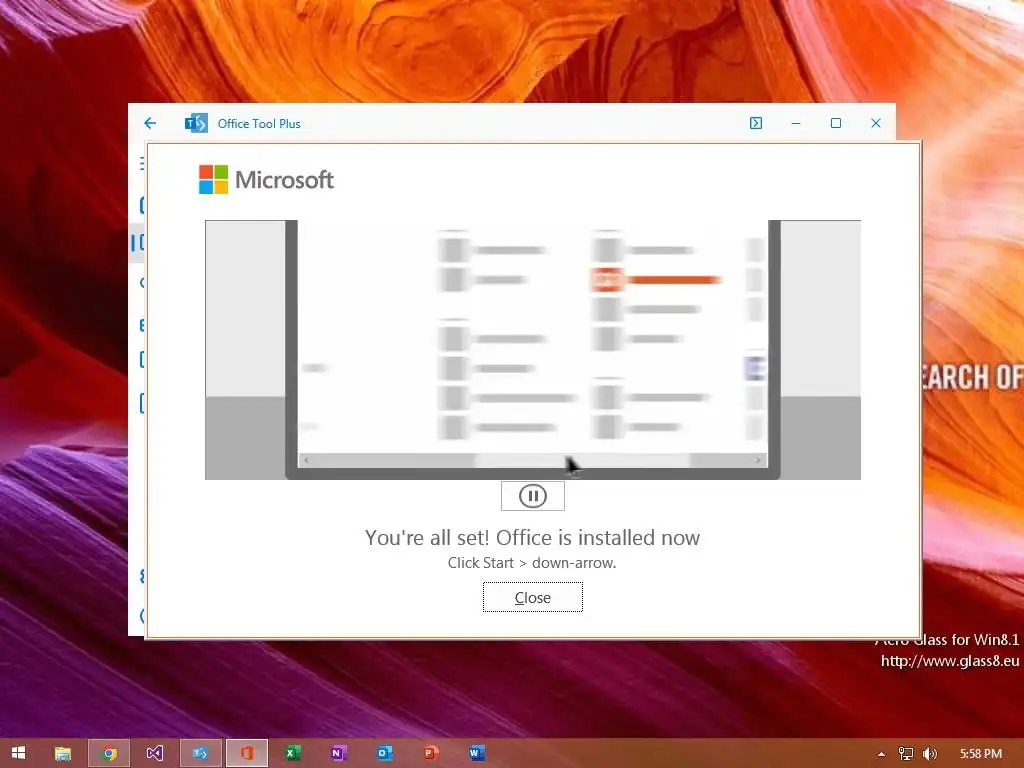Open OneNote from the taskbar

pos(338,753)
